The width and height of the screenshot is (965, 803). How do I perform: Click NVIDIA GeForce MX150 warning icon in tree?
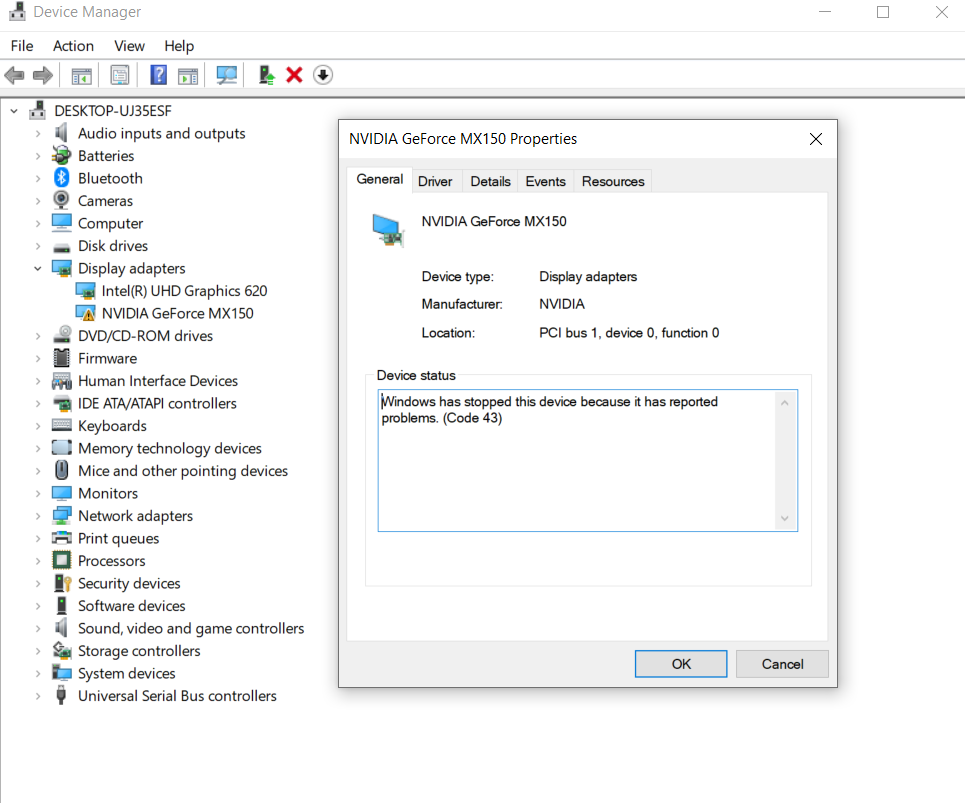[86, 313]
